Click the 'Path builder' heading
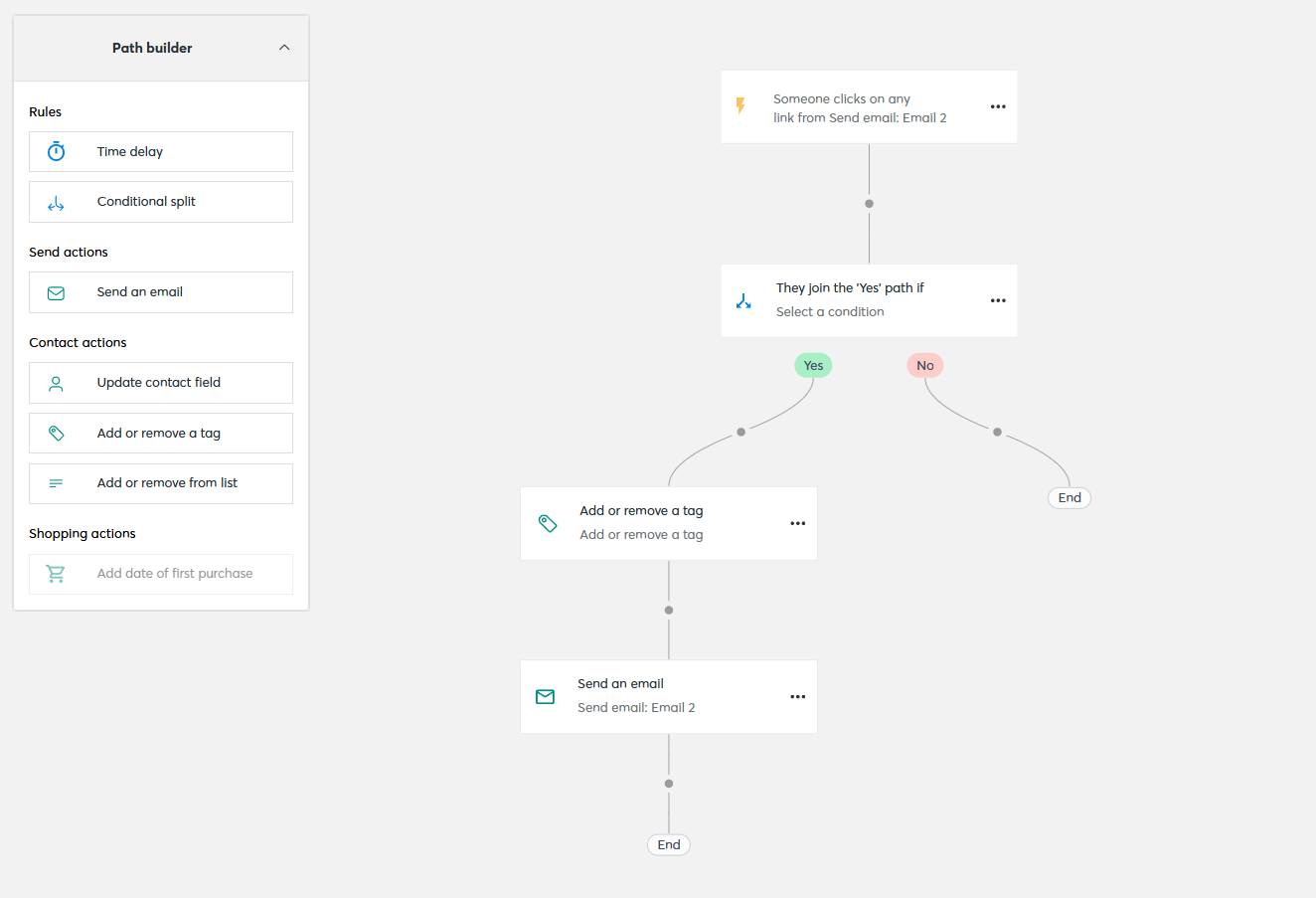 (x=152, y=48)
